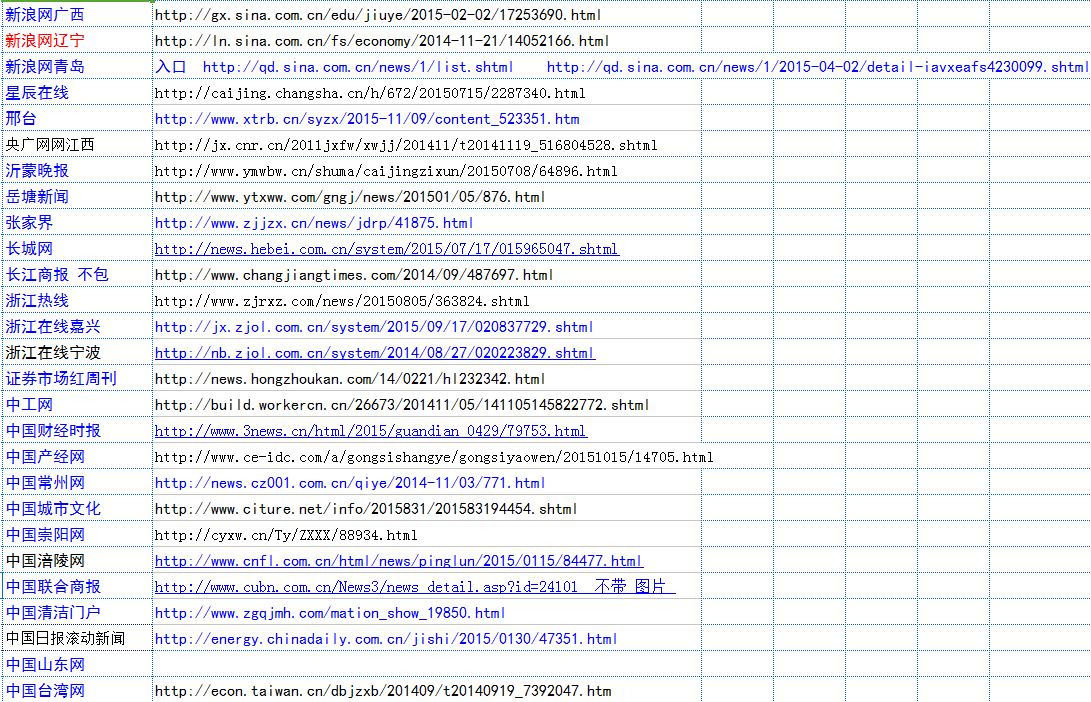Click the www.zgqjmh.com URL cell

(427, 612)
